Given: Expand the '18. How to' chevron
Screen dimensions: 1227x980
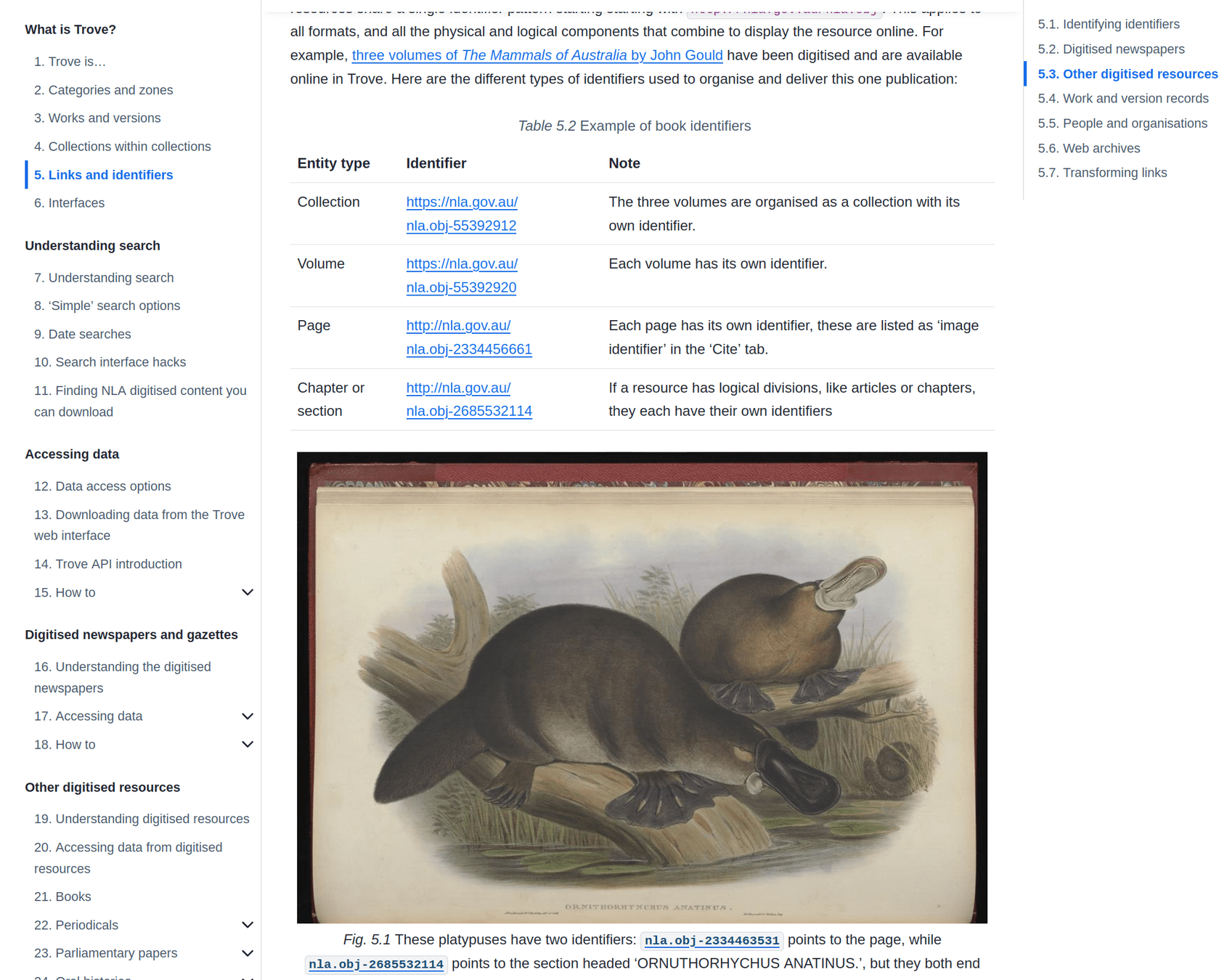Looking at the screenshot, I should coord(247,745).
